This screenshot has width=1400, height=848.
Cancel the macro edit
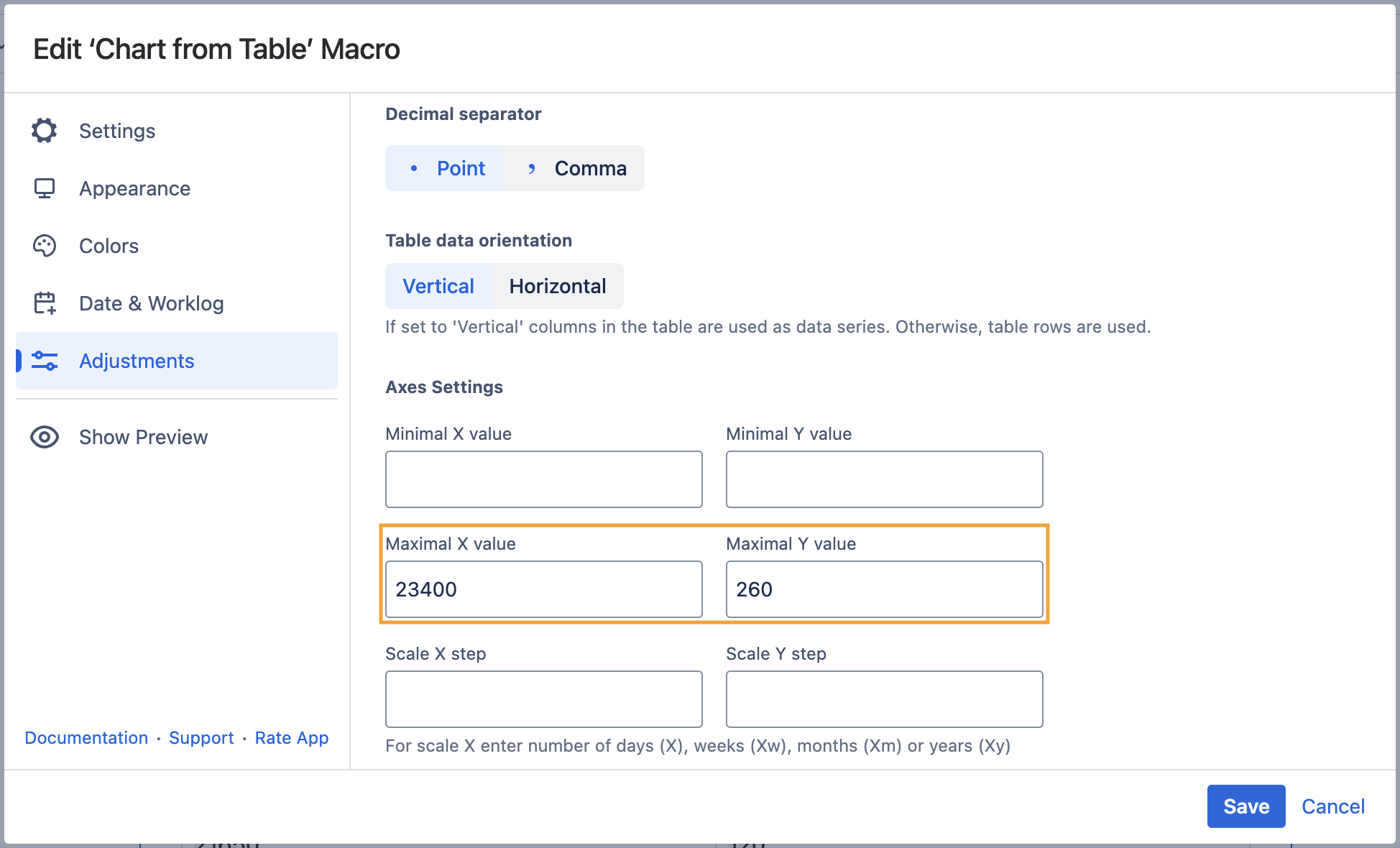pos(1332,806)
